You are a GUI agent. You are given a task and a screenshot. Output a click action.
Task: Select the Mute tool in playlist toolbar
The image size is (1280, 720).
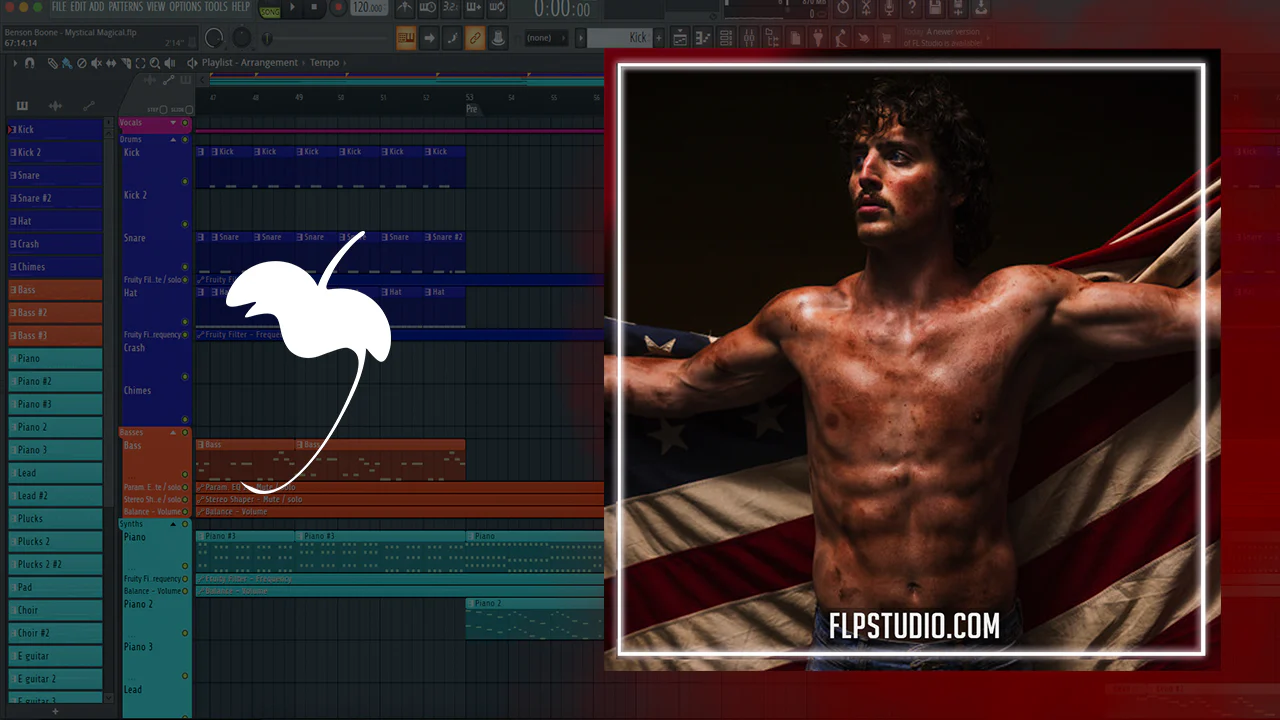(96, 63)
